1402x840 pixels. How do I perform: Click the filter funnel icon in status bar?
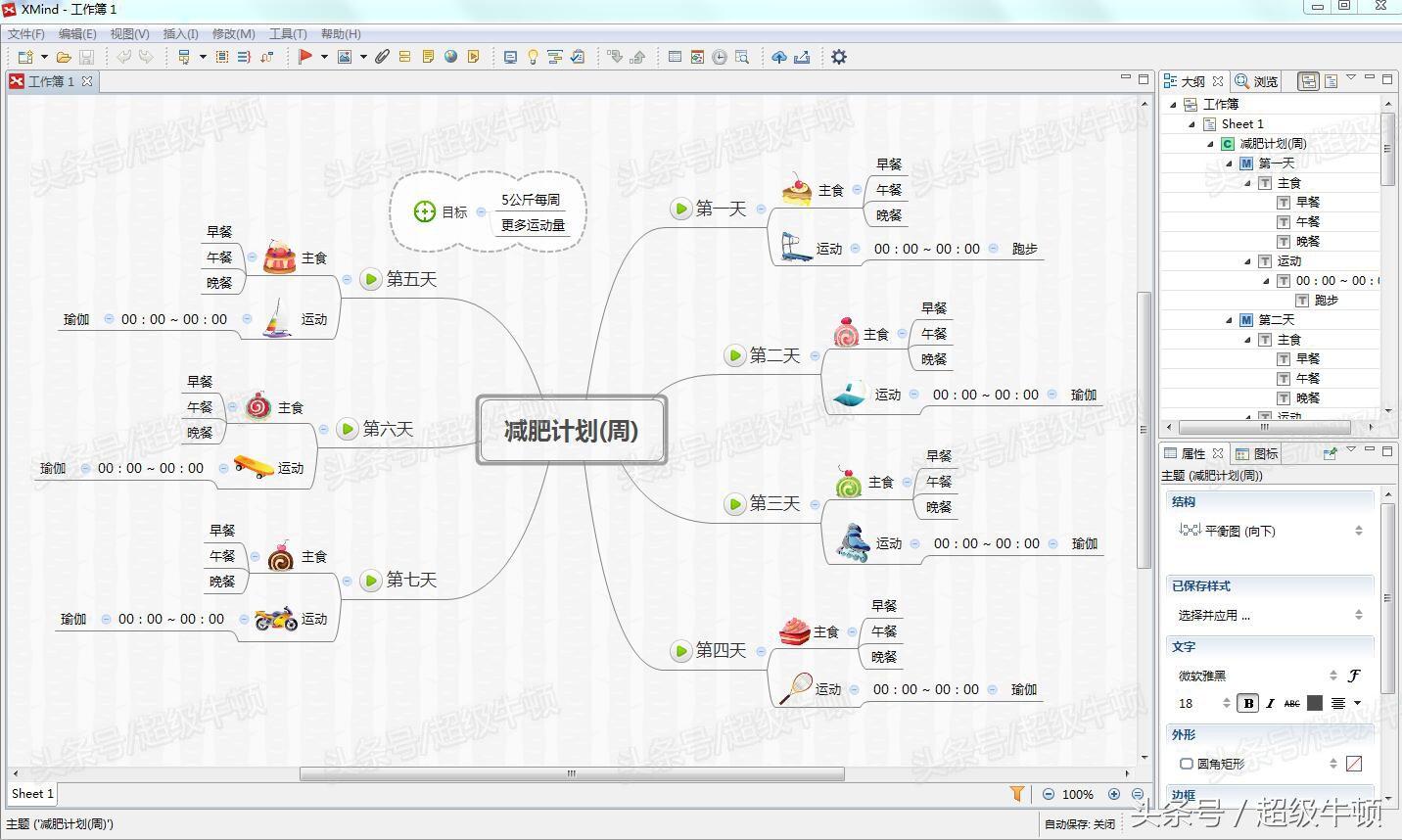point(1017,794)
